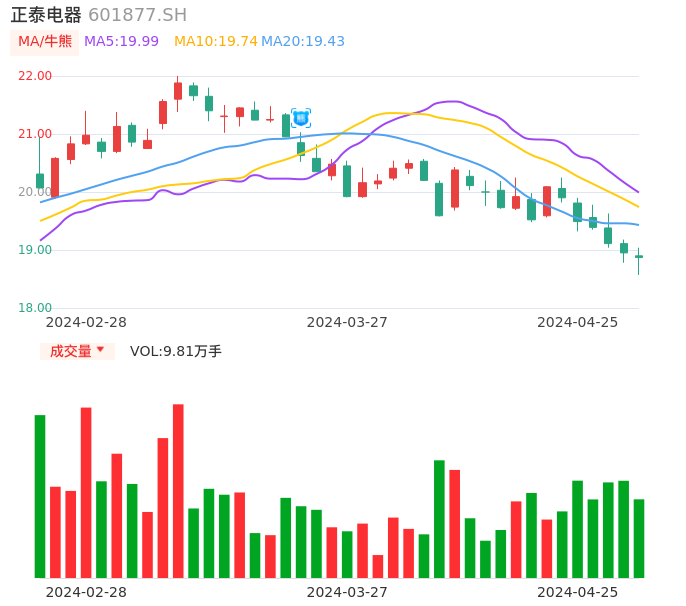686x606 pixels.
Task: Click the 18.00 price axis label
Action: [35, 308]
